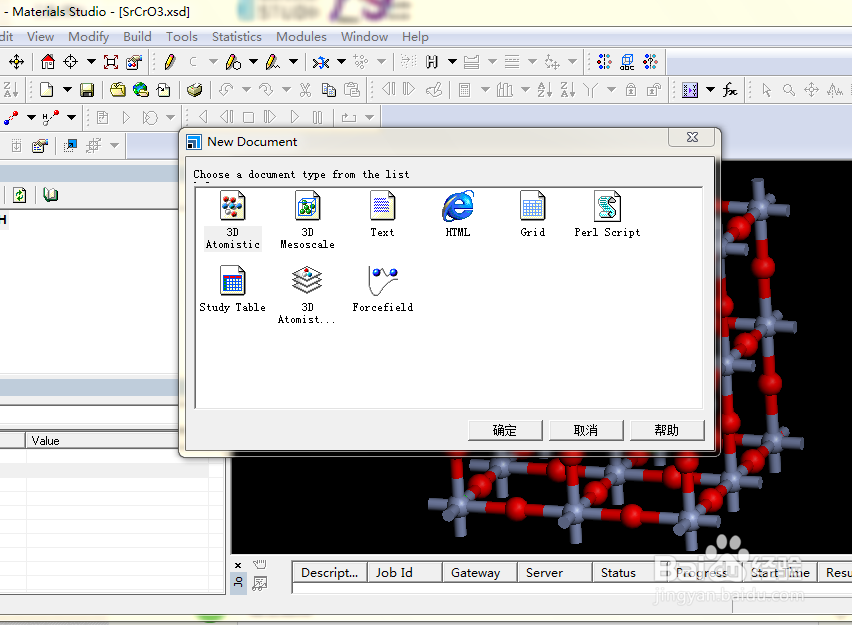Click the green refresh icon in side panel
The image size is (852, 625).
(x=20, y=195)
